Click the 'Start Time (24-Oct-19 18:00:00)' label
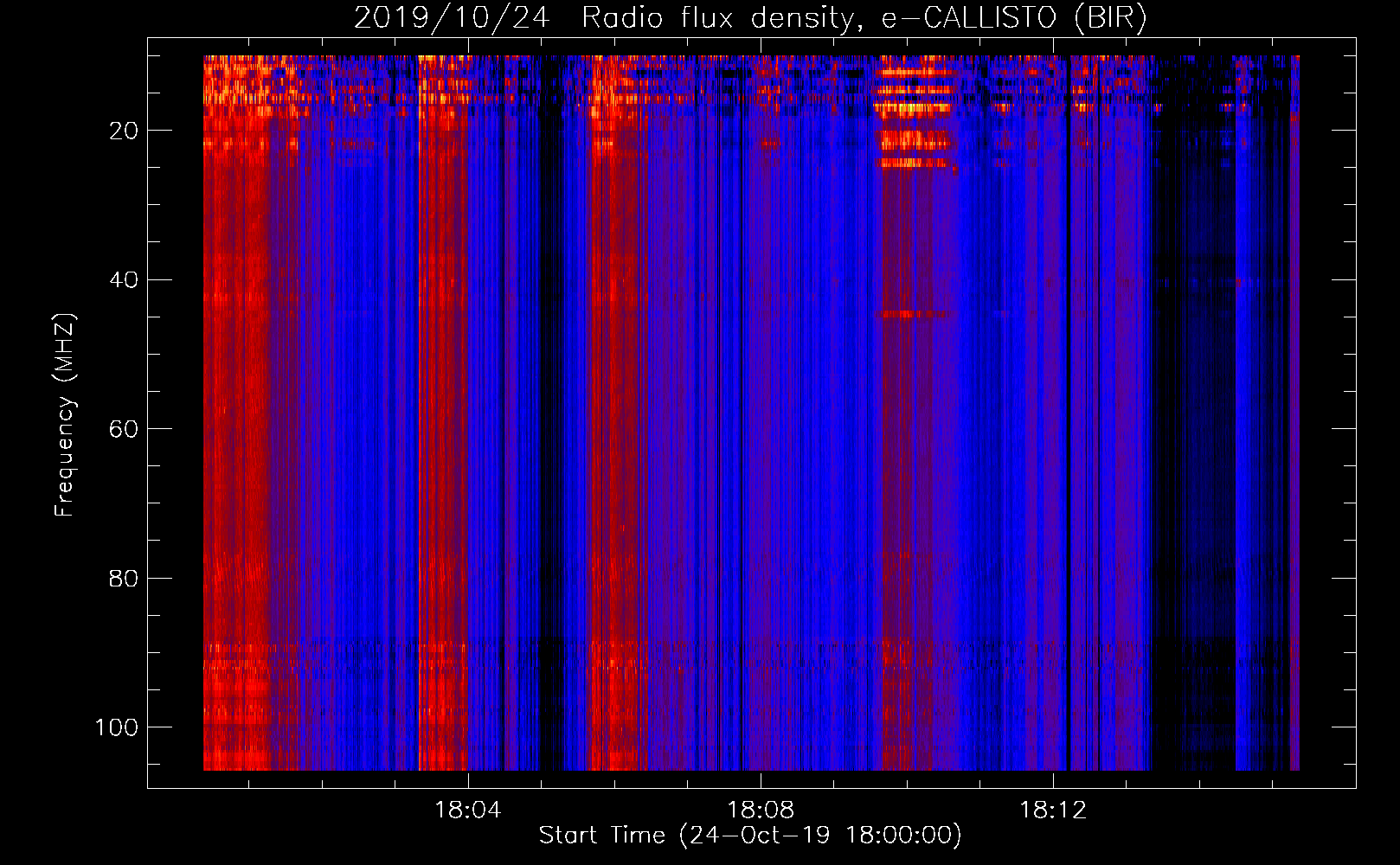 [x=750, y=836]
